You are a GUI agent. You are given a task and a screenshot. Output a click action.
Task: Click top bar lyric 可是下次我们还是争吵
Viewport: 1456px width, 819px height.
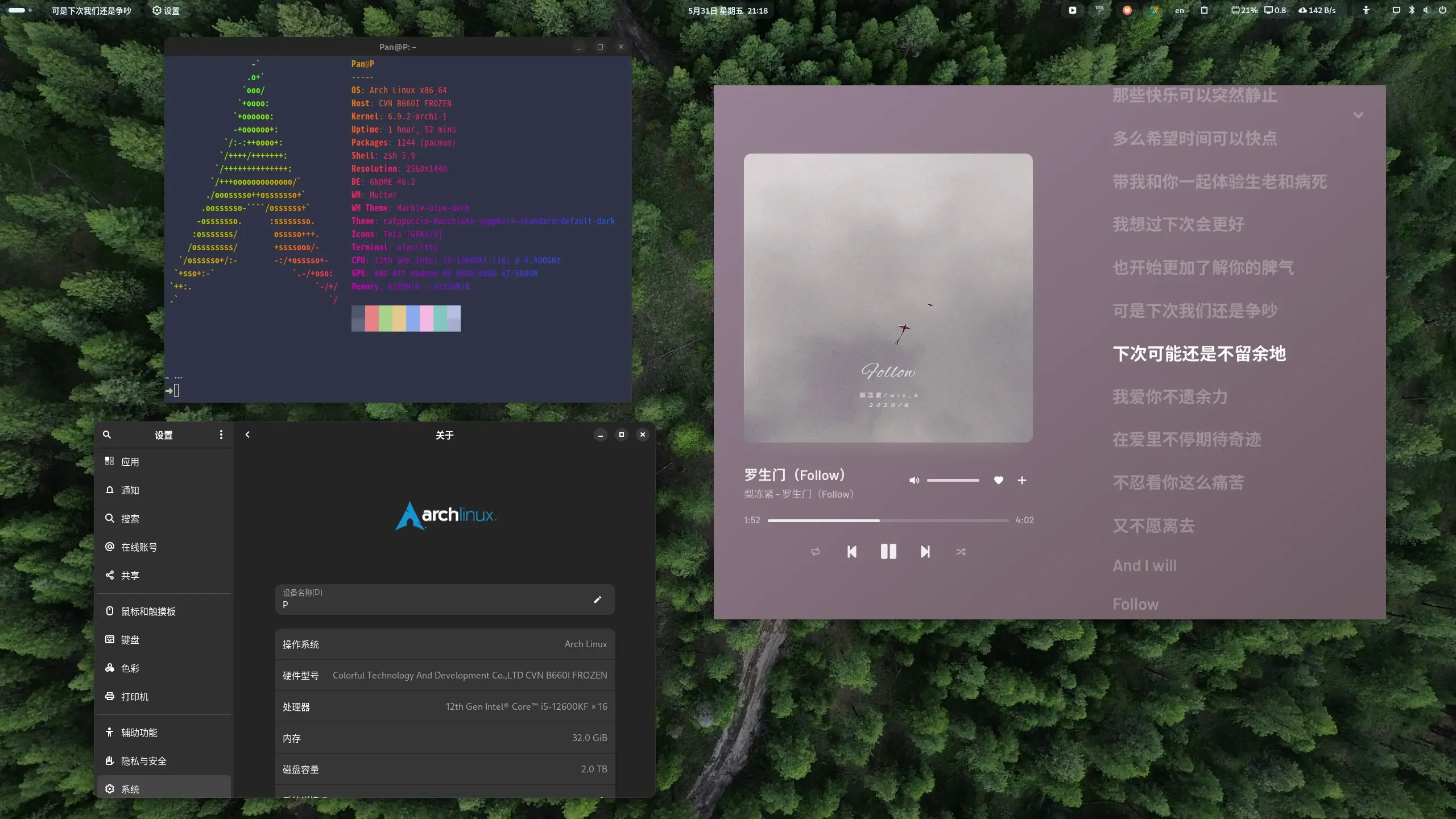[91, 10]
